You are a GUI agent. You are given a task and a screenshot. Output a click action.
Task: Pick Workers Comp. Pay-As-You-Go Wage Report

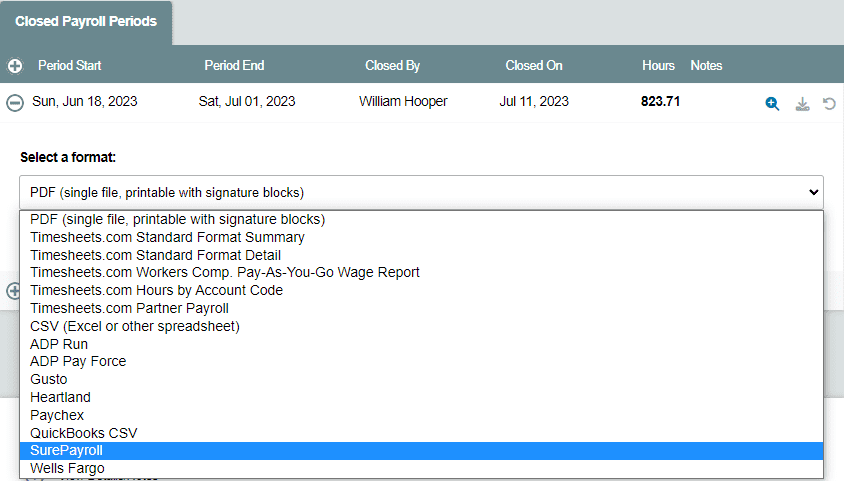click(x=421, y=272)
